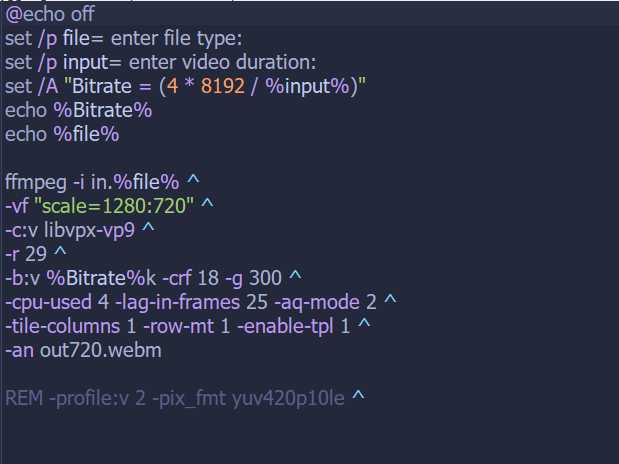Click the 'out720.webm' output filename
This screenshot has width=619, height=464.
(101, 351)
